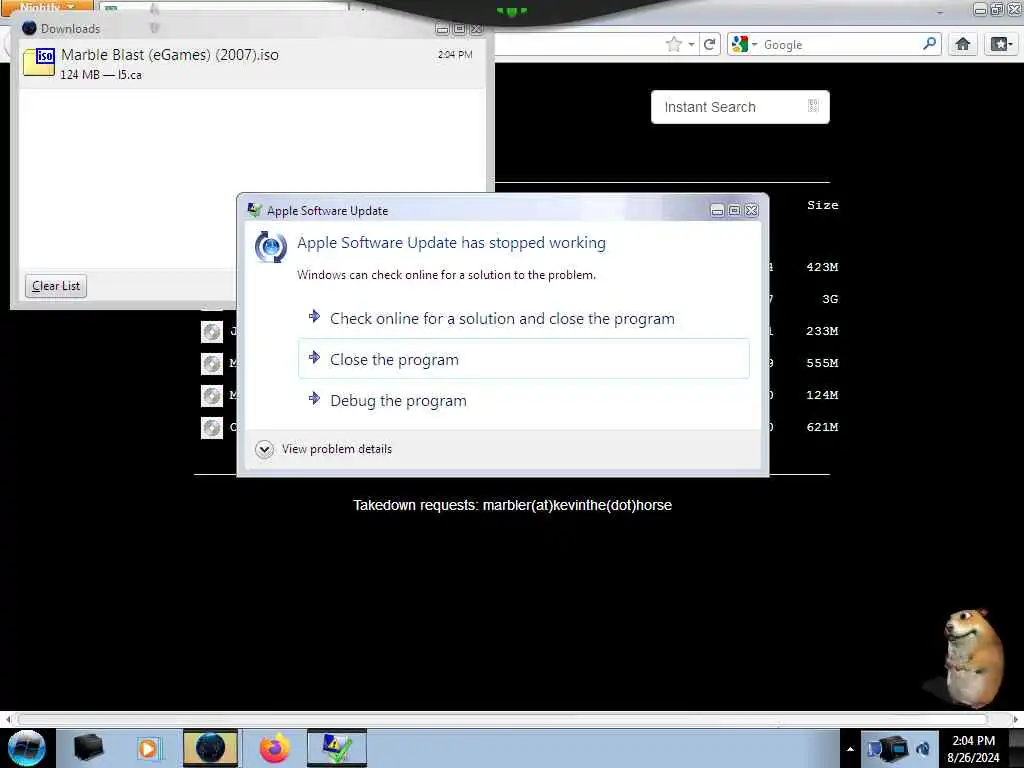1024x768 pixels.
Task: Bookmark page with star icon
Action: click(674, 44)
